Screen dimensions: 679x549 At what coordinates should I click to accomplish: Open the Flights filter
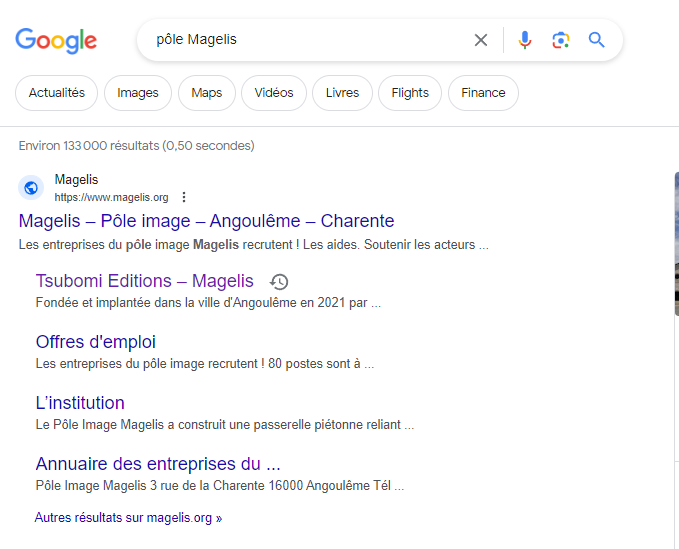[410, 93]
